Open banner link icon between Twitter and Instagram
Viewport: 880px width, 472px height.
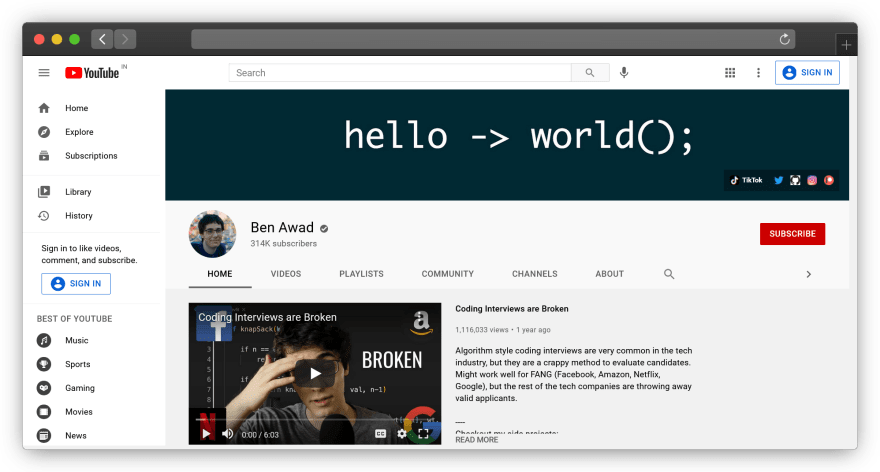(795, 180)
